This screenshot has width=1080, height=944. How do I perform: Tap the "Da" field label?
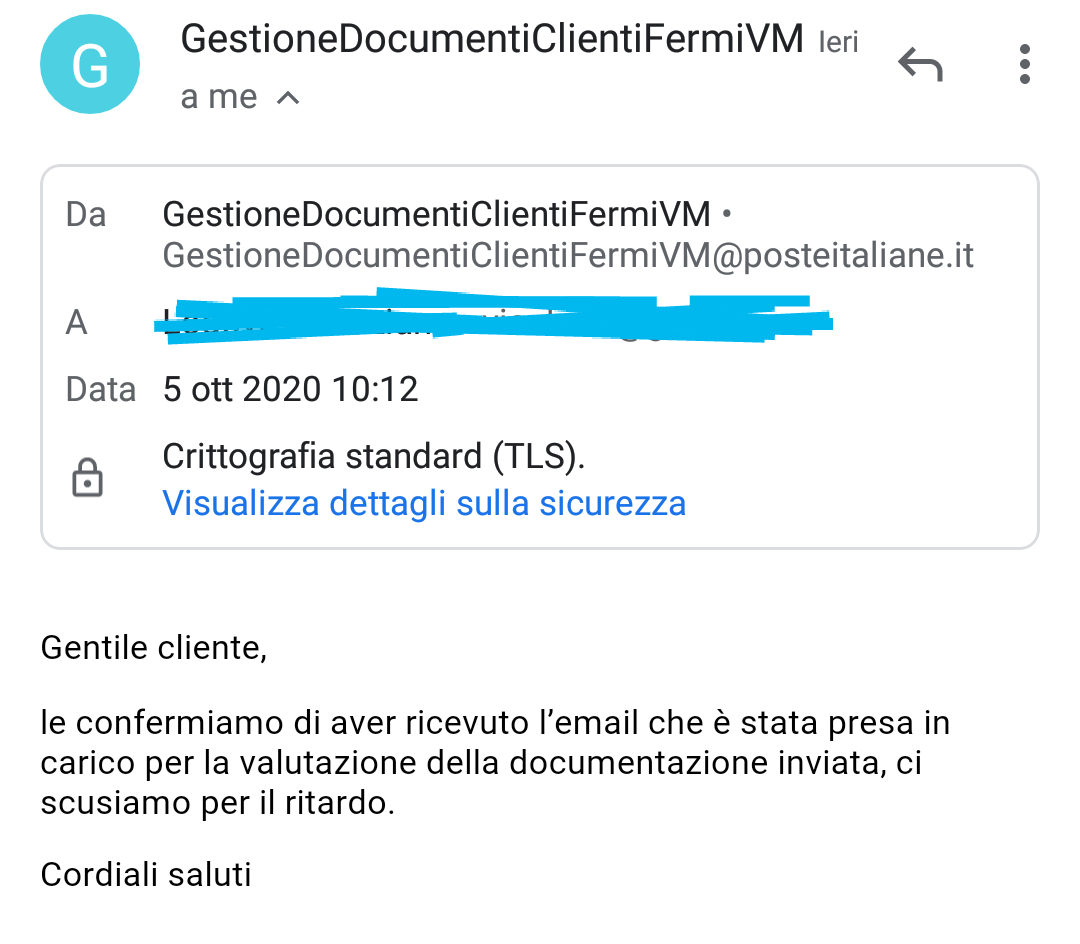[x=86, y=214]
